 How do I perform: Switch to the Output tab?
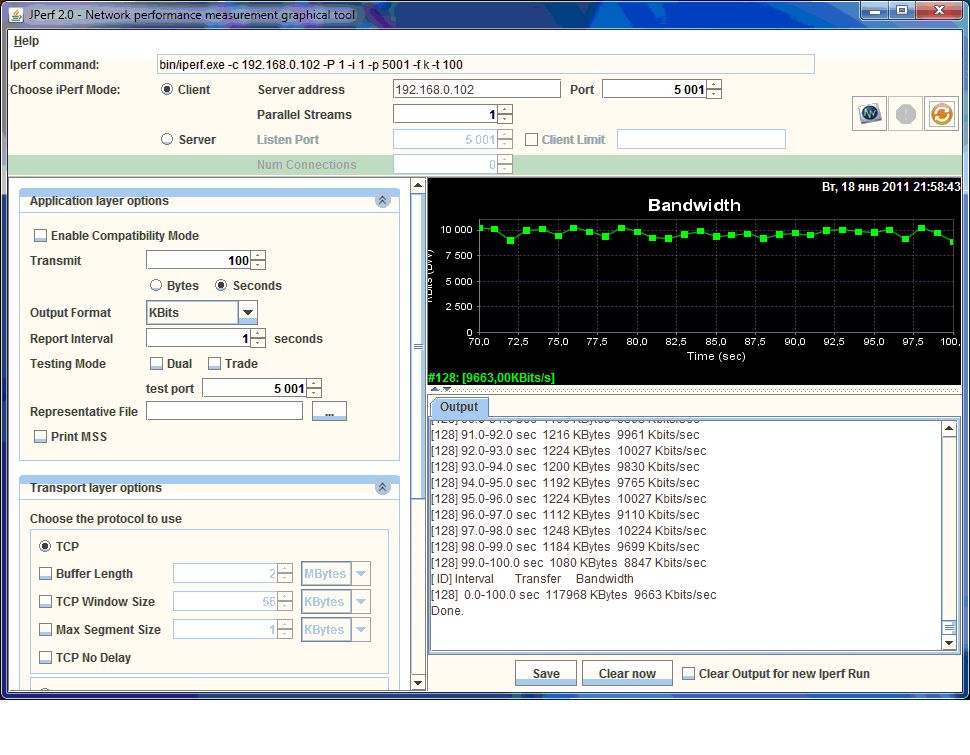coord(459,407)
